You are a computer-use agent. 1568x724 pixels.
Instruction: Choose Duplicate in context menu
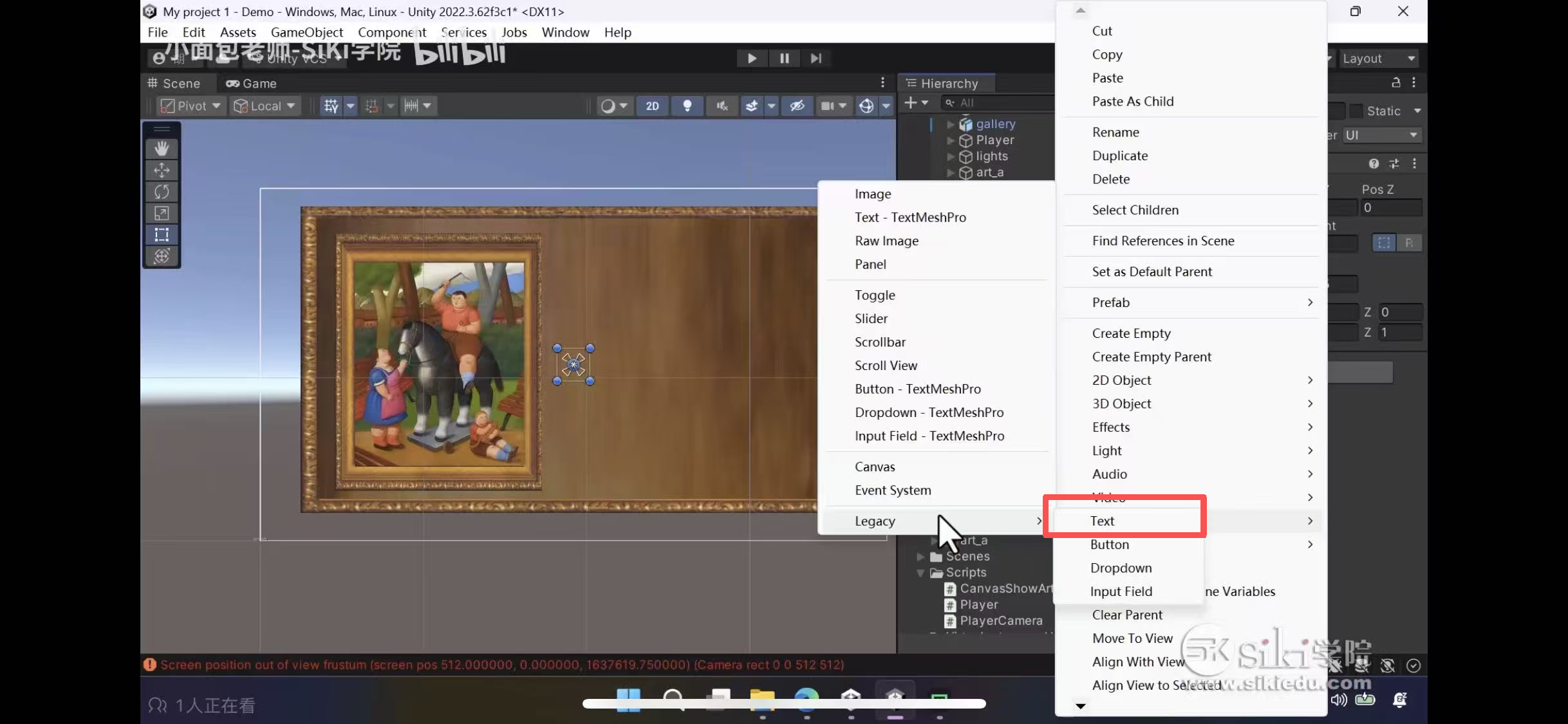click(1191, 156)
